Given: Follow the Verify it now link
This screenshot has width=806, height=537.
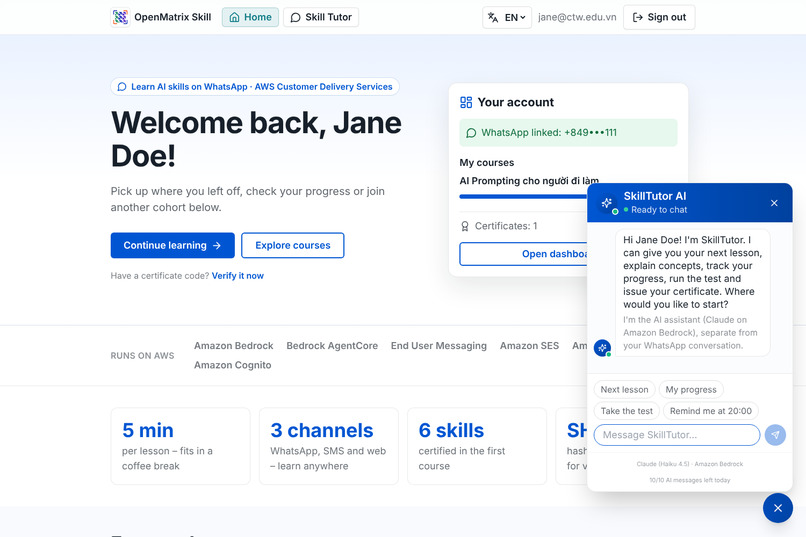Looking at the screenshot, I should 237,275.
